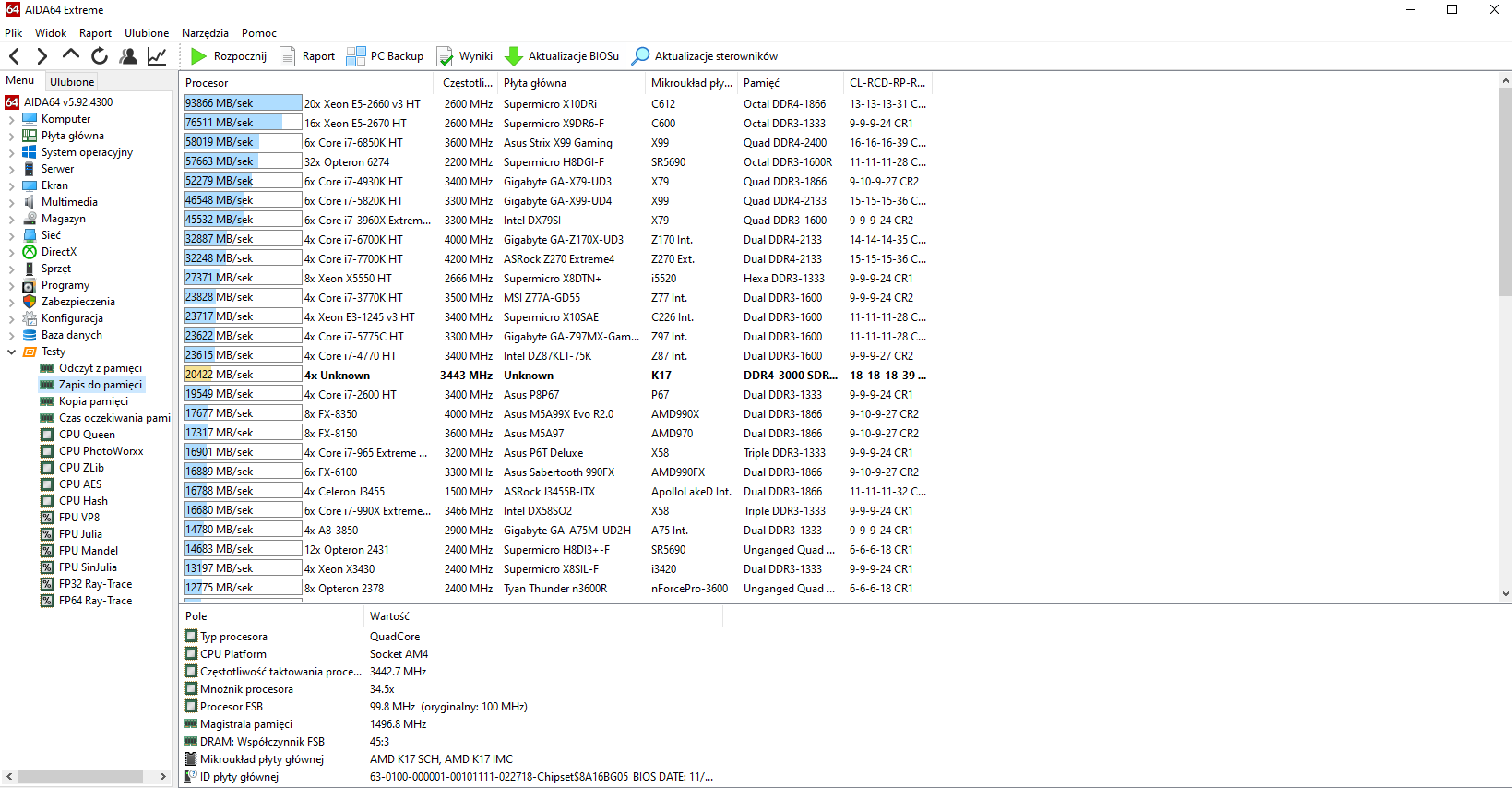Image resolution: width=1512 pixels, height=788 pixels.
Task: Open the Narzędzia menu
Action: coord(205,32)
